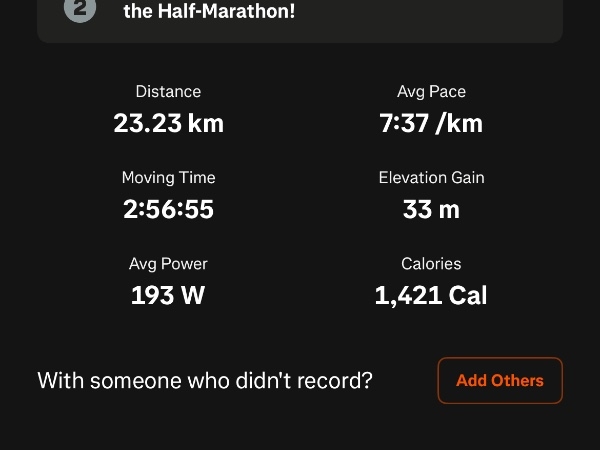Tap the 'Cal' unit after 1,421
The width and height of the screenshot is (600, 450).
[468, 295]
